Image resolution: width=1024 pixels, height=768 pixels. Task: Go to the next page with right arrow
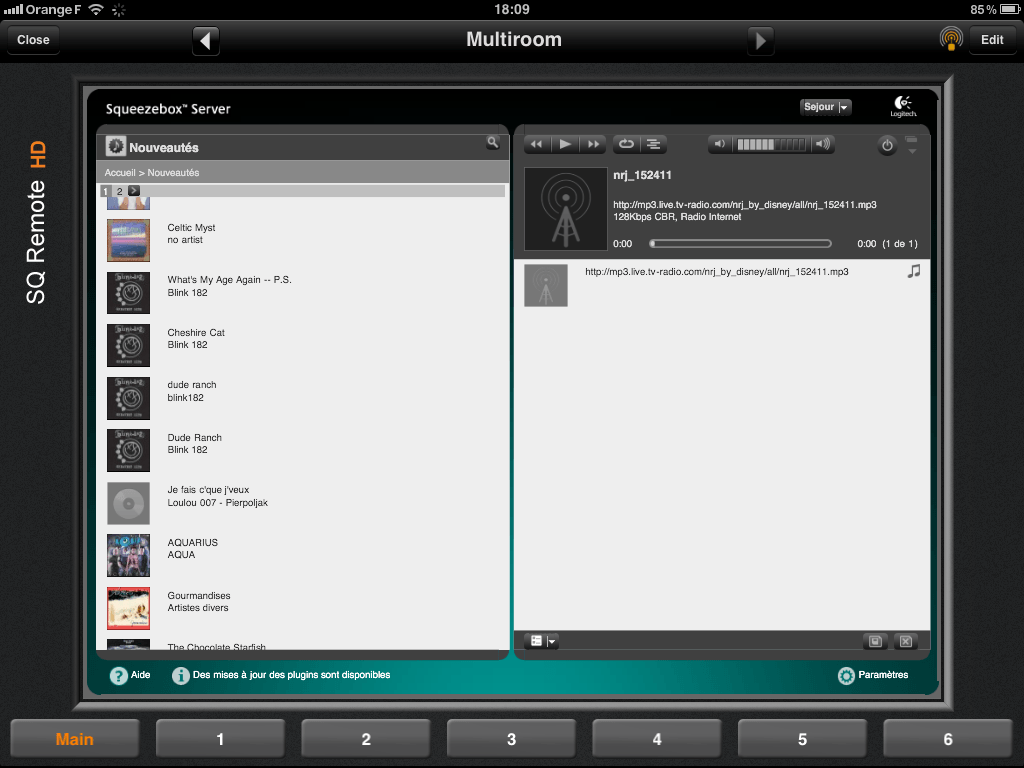point(760,40)
